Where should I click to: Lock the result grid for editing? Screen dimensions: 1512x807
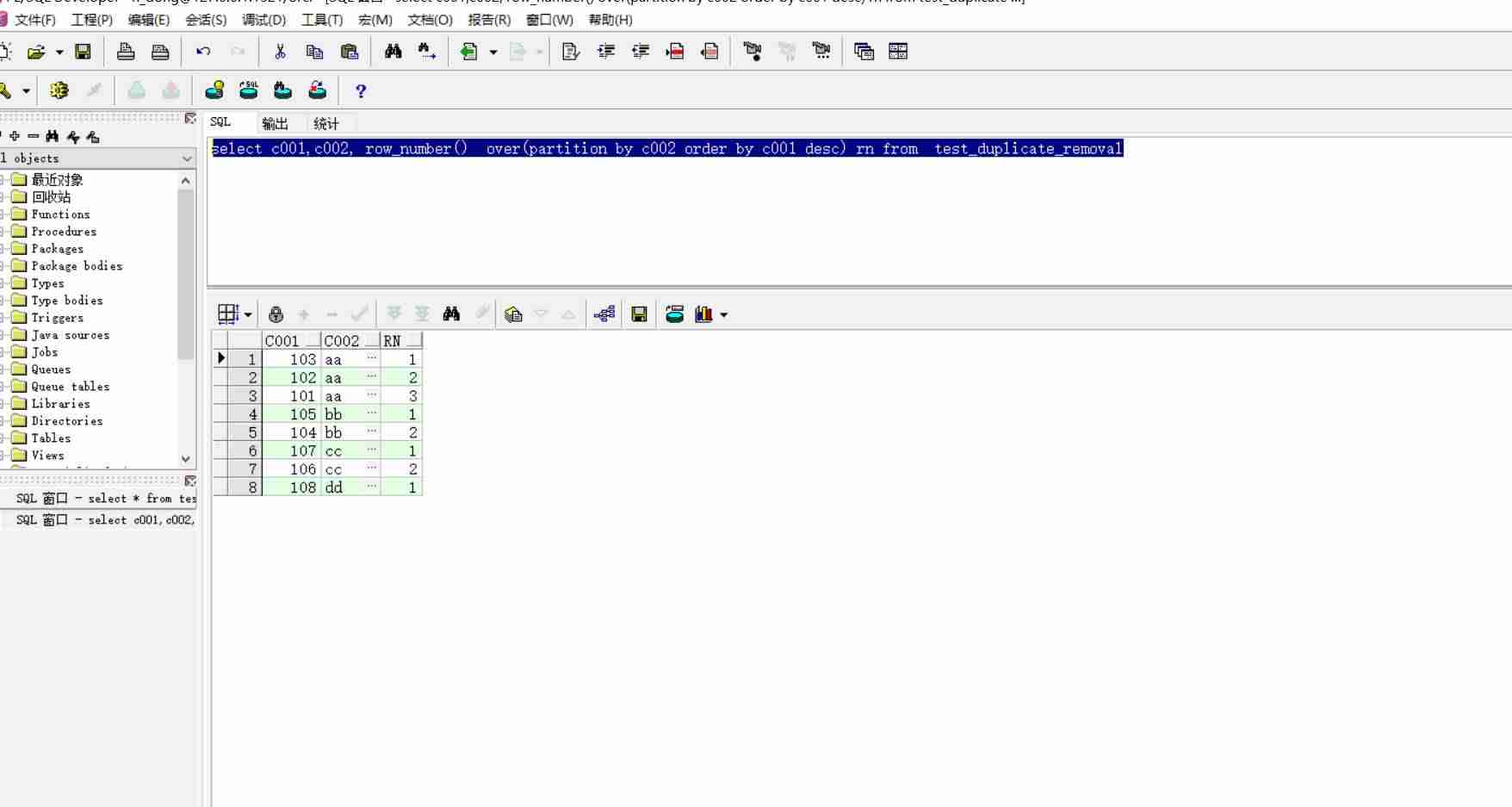(276, 314)
